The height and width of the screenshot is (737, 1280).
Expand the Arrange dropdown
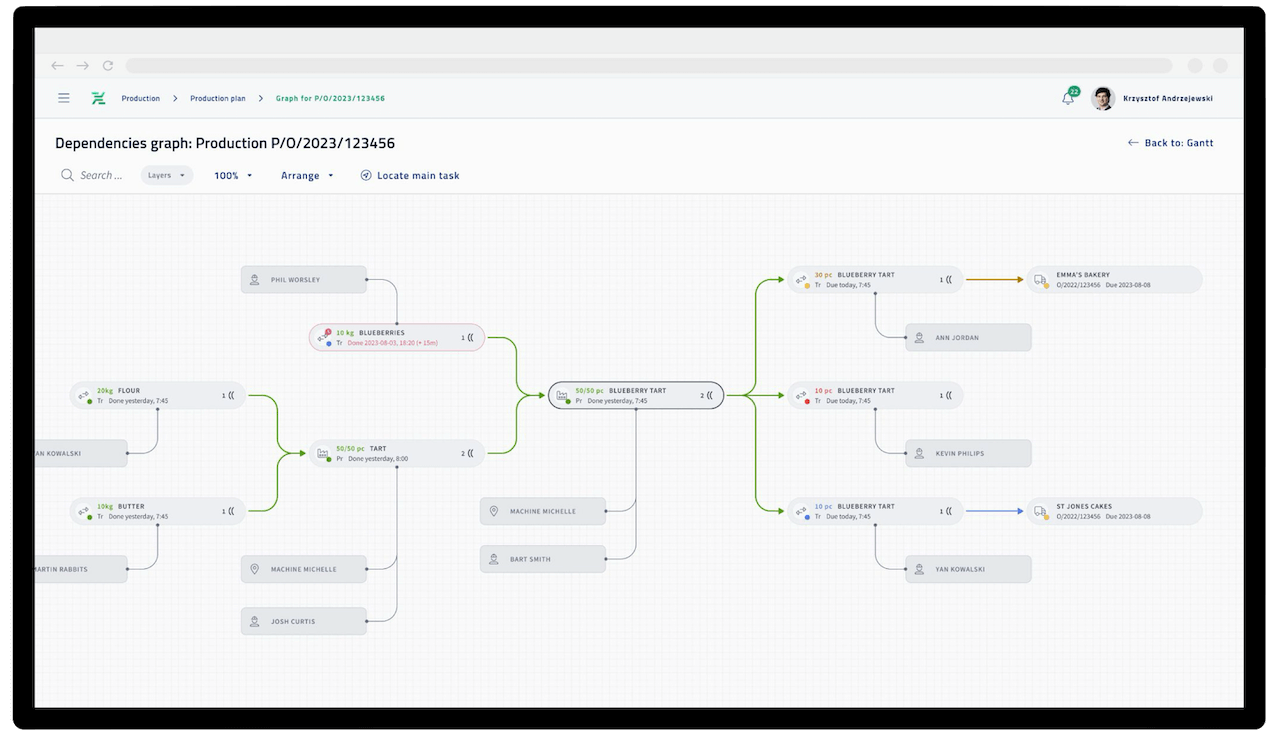(x=305, y=175)
